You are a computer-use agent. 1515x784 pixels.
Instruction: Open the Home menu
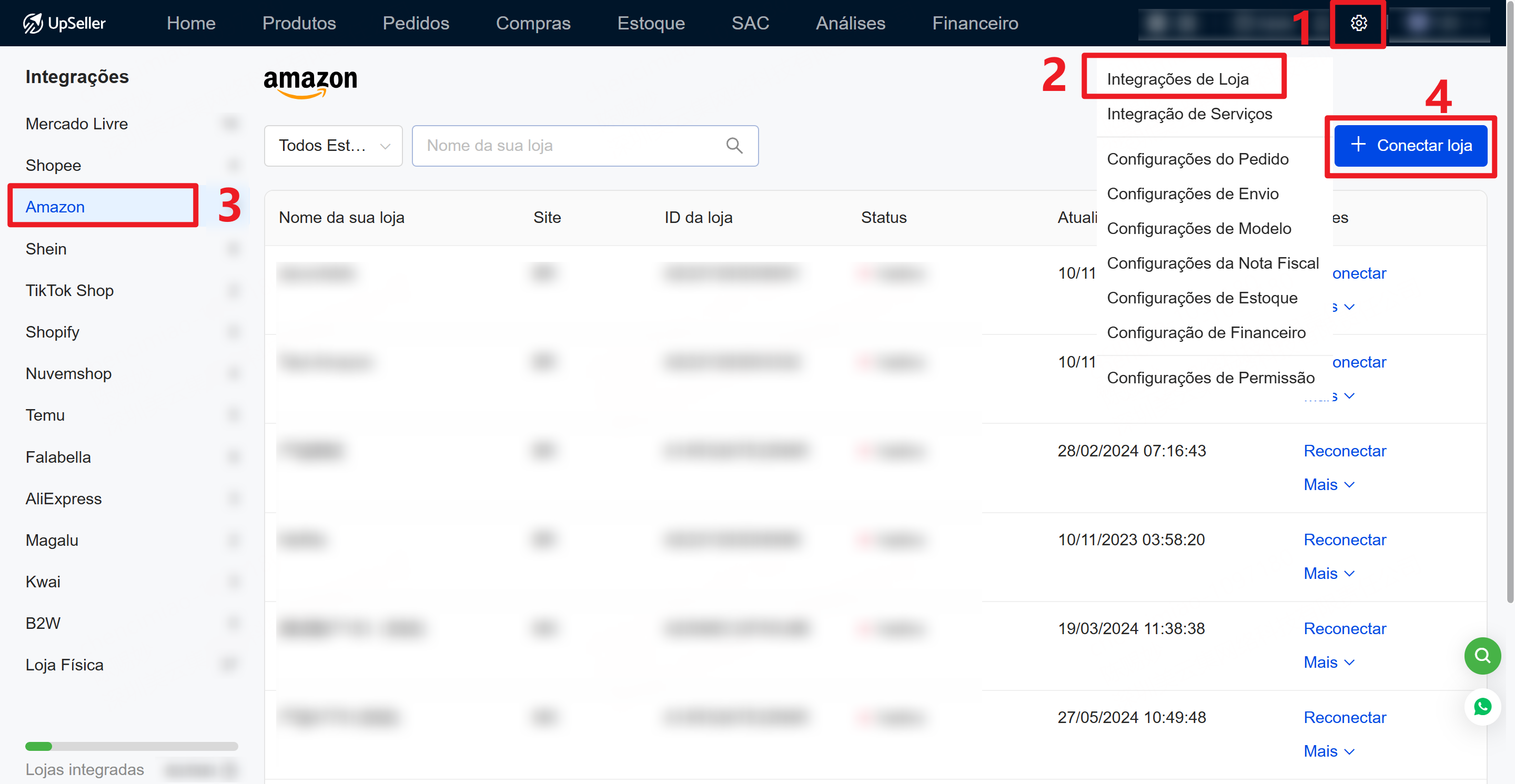[x=191, y=23]
